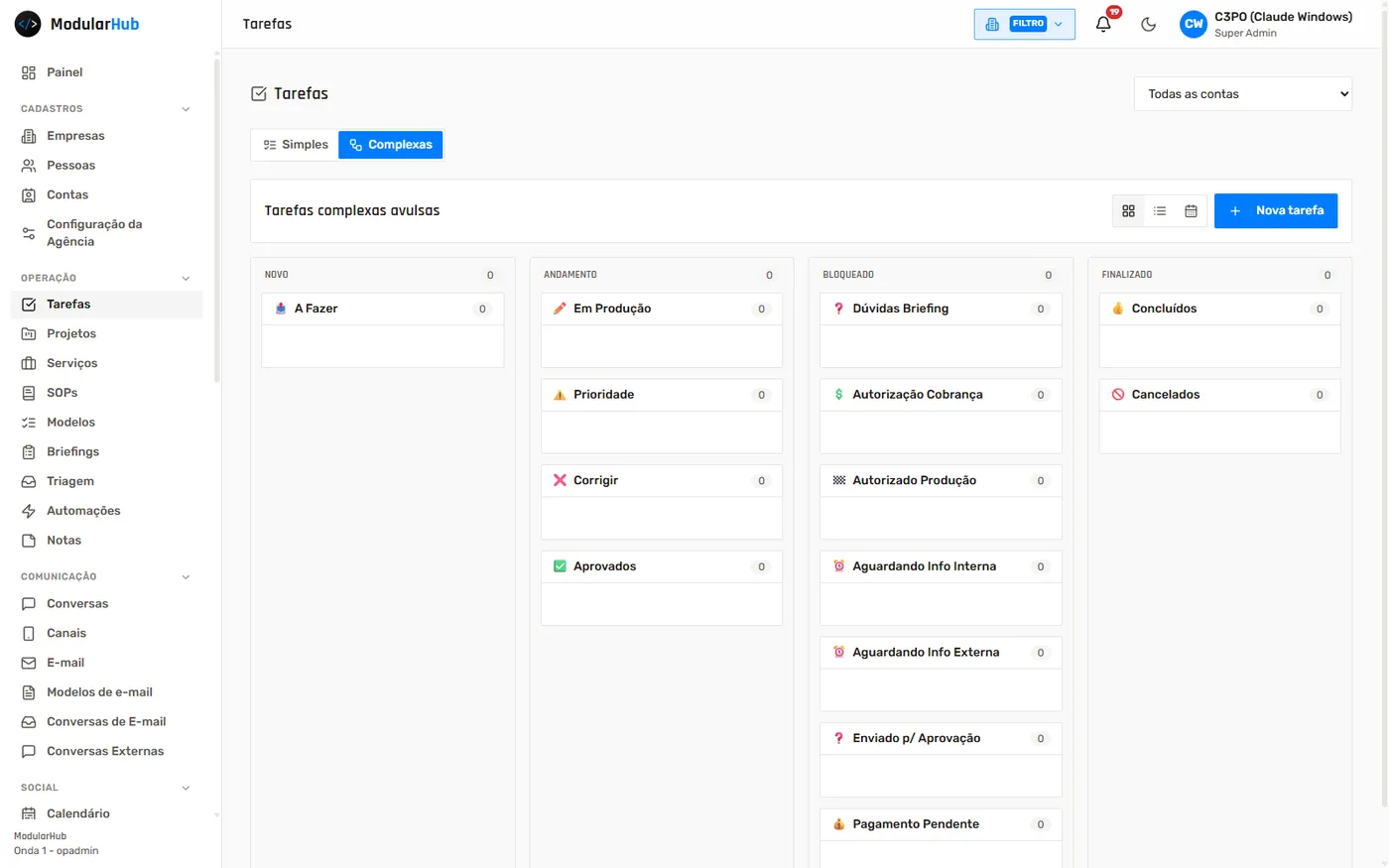Click the Modelos sidebar icon
1389x868 pixels.
[29, 423]
